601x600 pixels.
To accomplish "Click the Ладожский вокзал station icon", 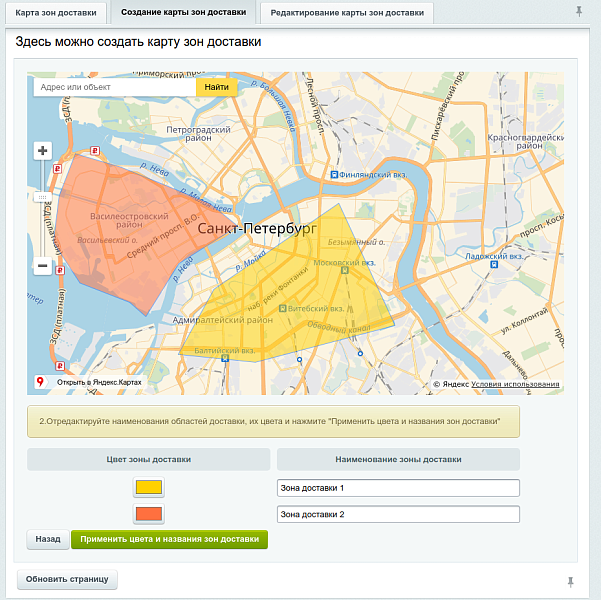I will (x=468, y=256).
